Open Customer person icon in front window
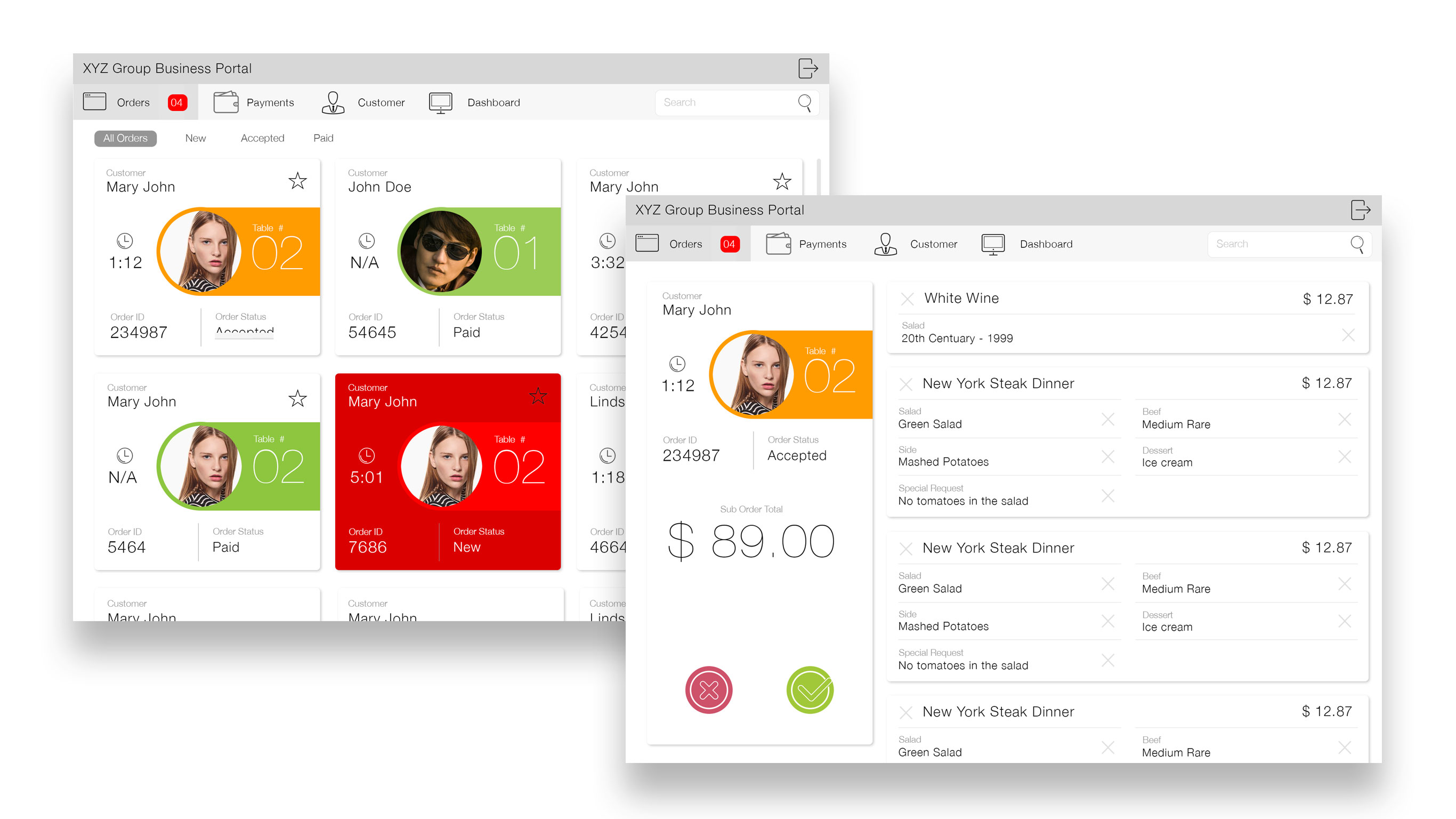This screenshot has width=1456, height=819. (885, 244)
